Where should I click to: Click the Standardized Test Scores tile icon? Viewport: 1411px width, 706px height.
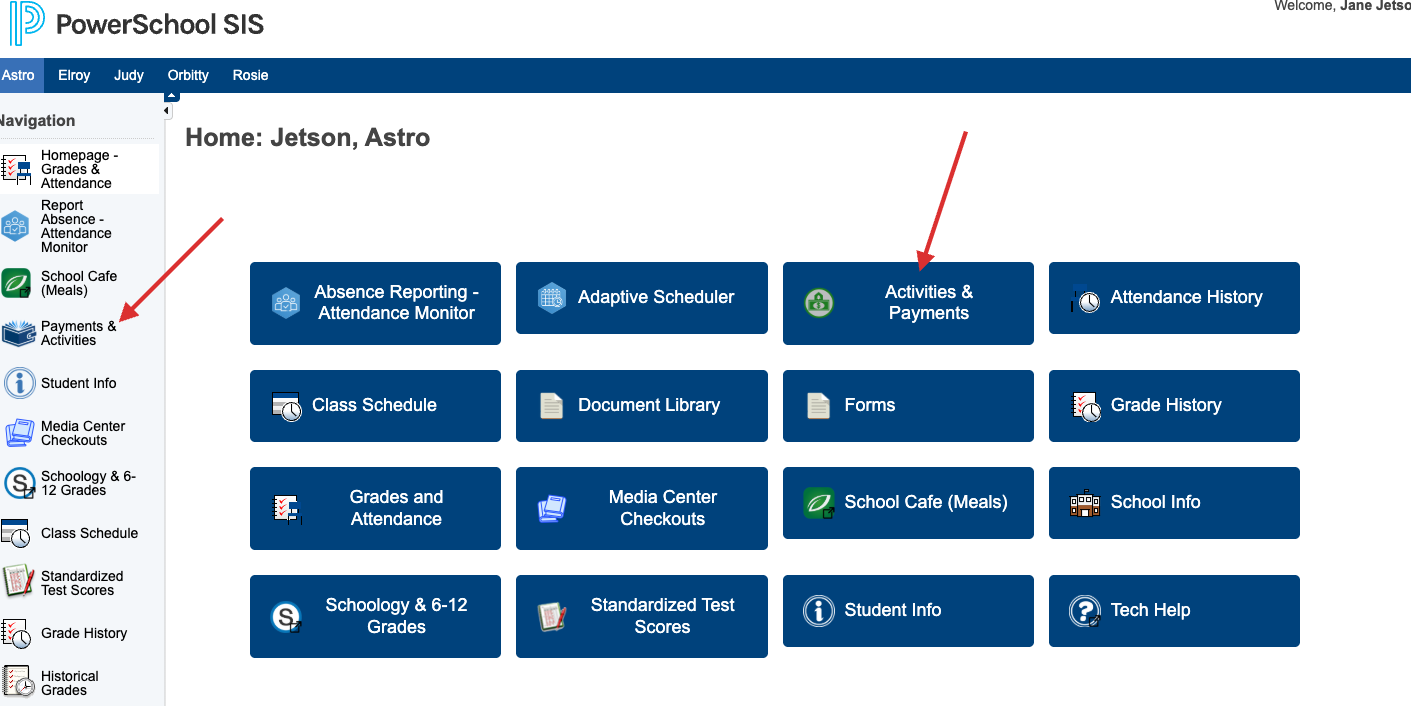(x=552, y=616)
